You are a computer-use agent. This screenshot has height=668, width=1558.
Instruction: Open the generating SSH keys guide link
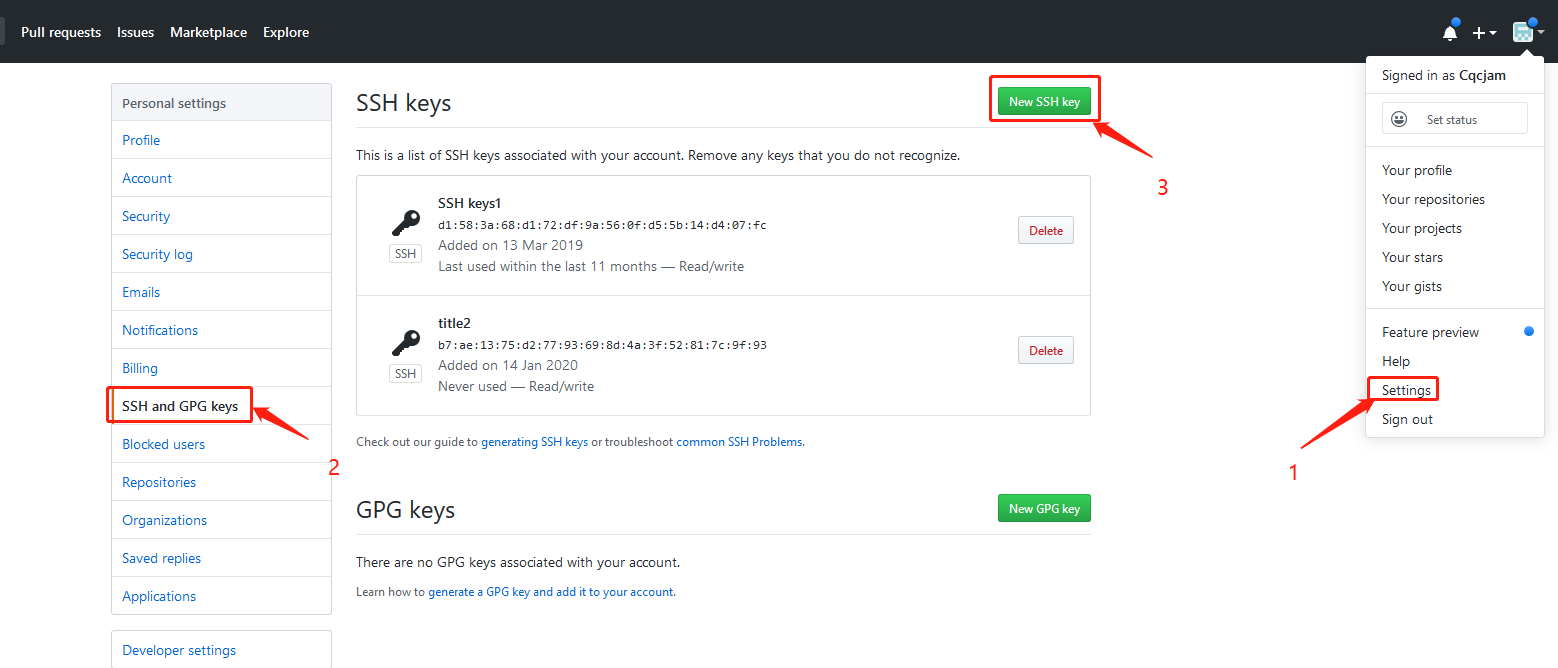pyautogui.click(x=534, y=441)
